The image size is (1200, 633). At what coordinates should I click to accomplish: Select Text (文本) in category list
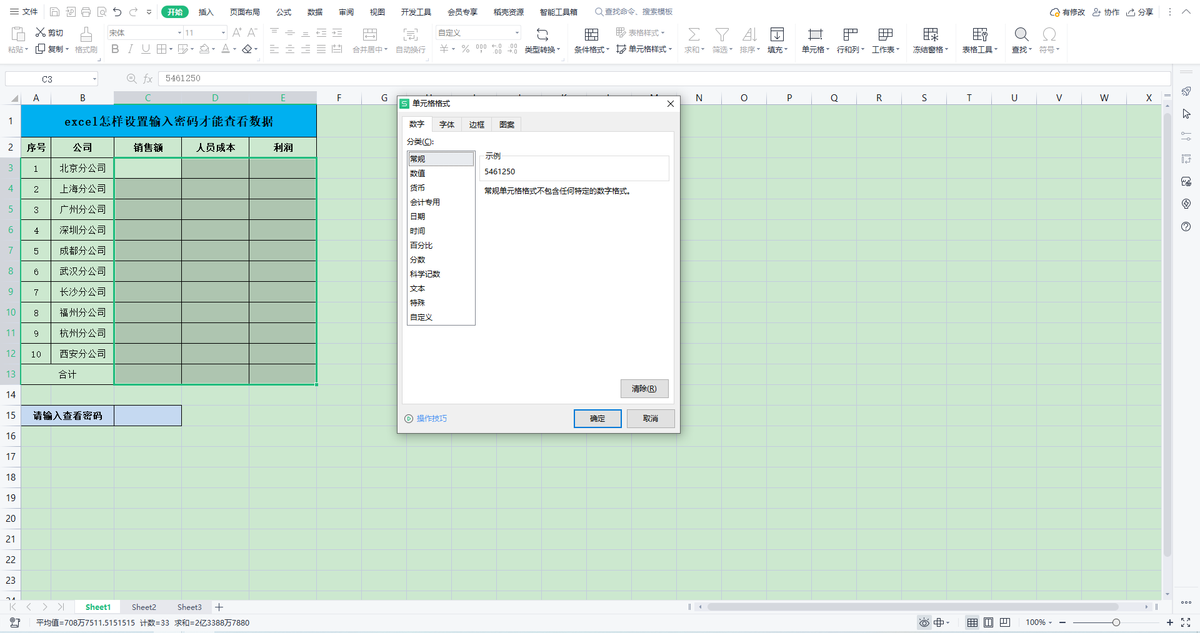tap(441, 288)
